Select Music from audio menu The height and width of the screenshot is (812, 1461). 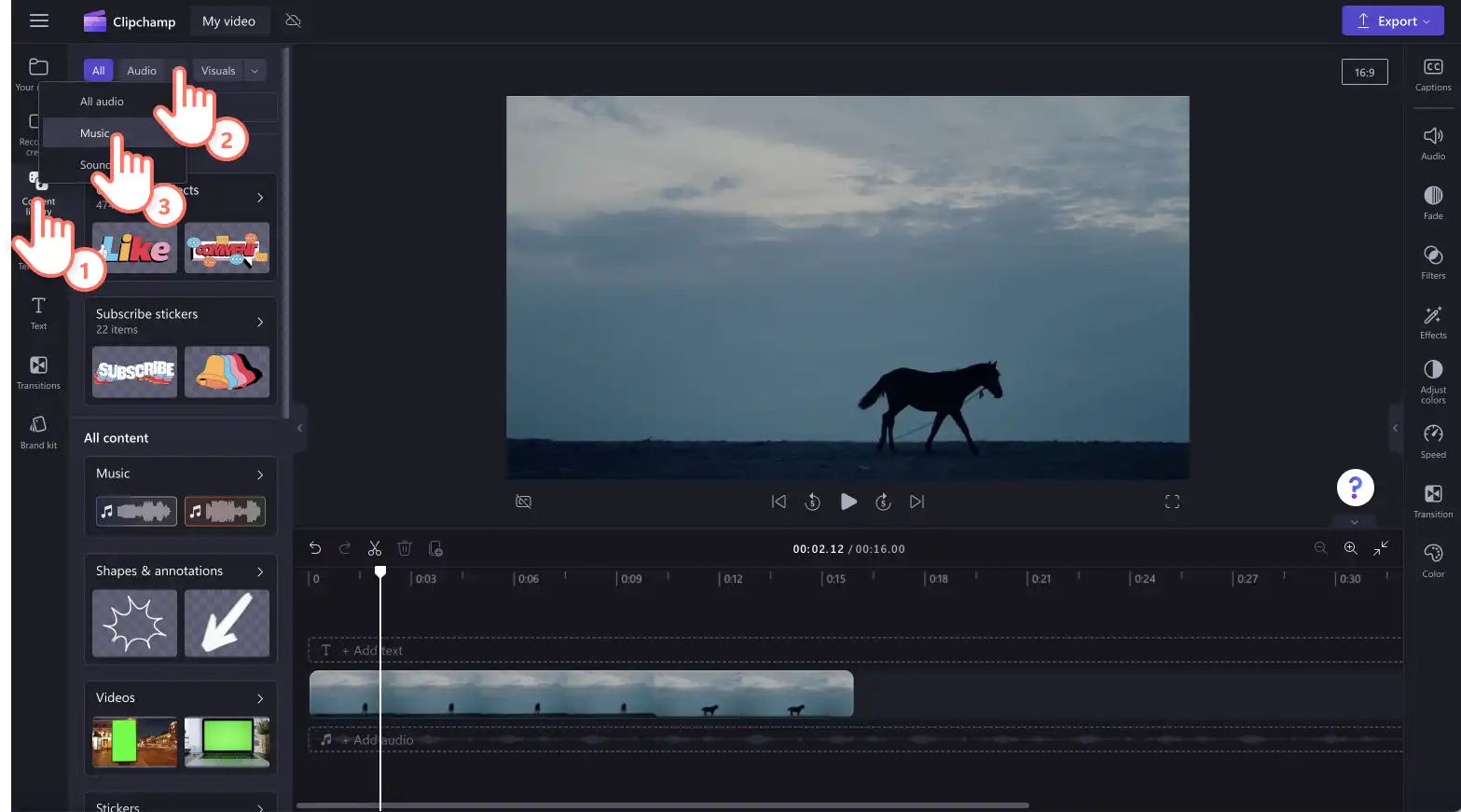click(95, 133)
